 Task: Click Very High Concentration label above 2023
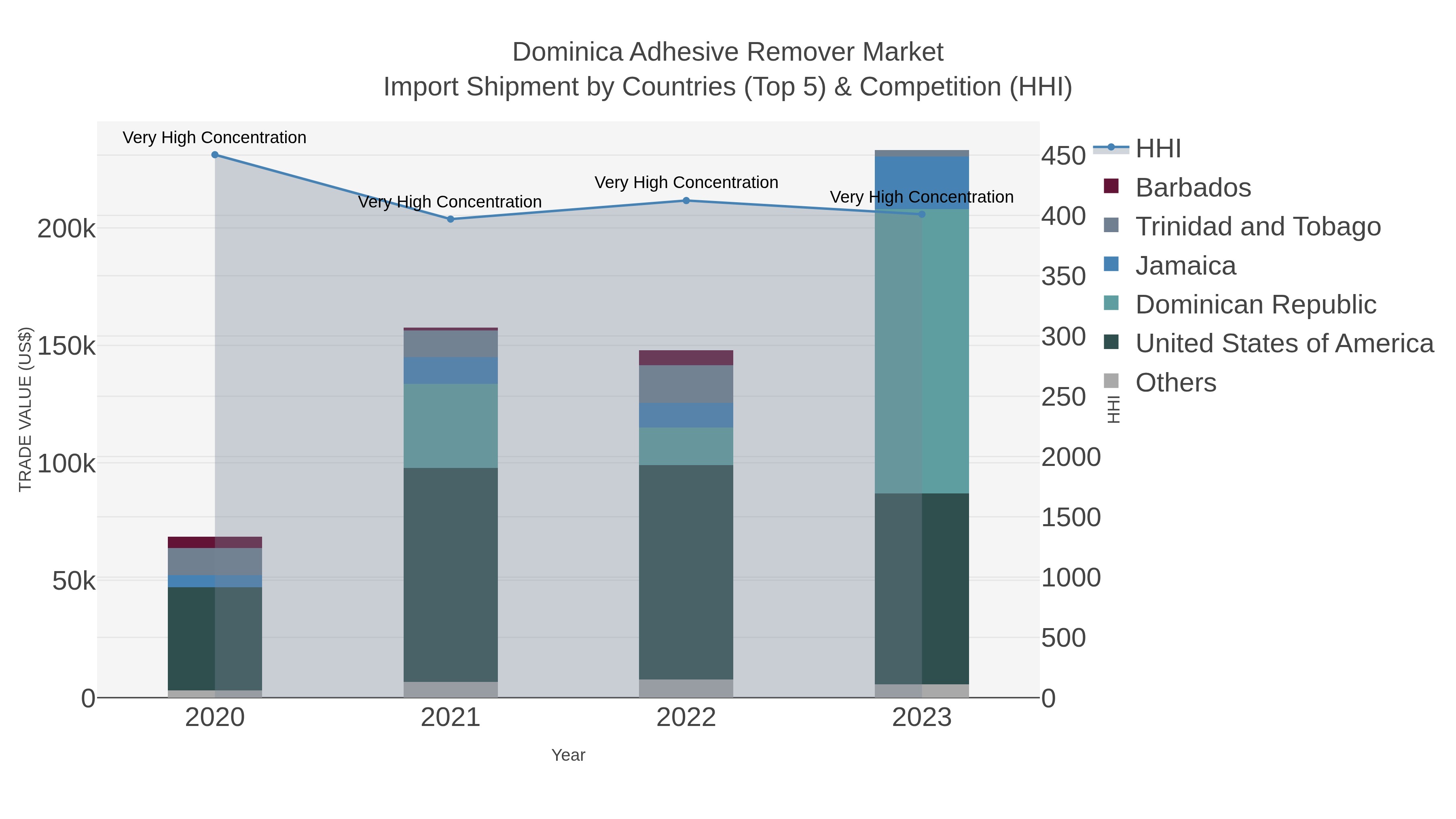pyautogui.click(x=922, y=198)
